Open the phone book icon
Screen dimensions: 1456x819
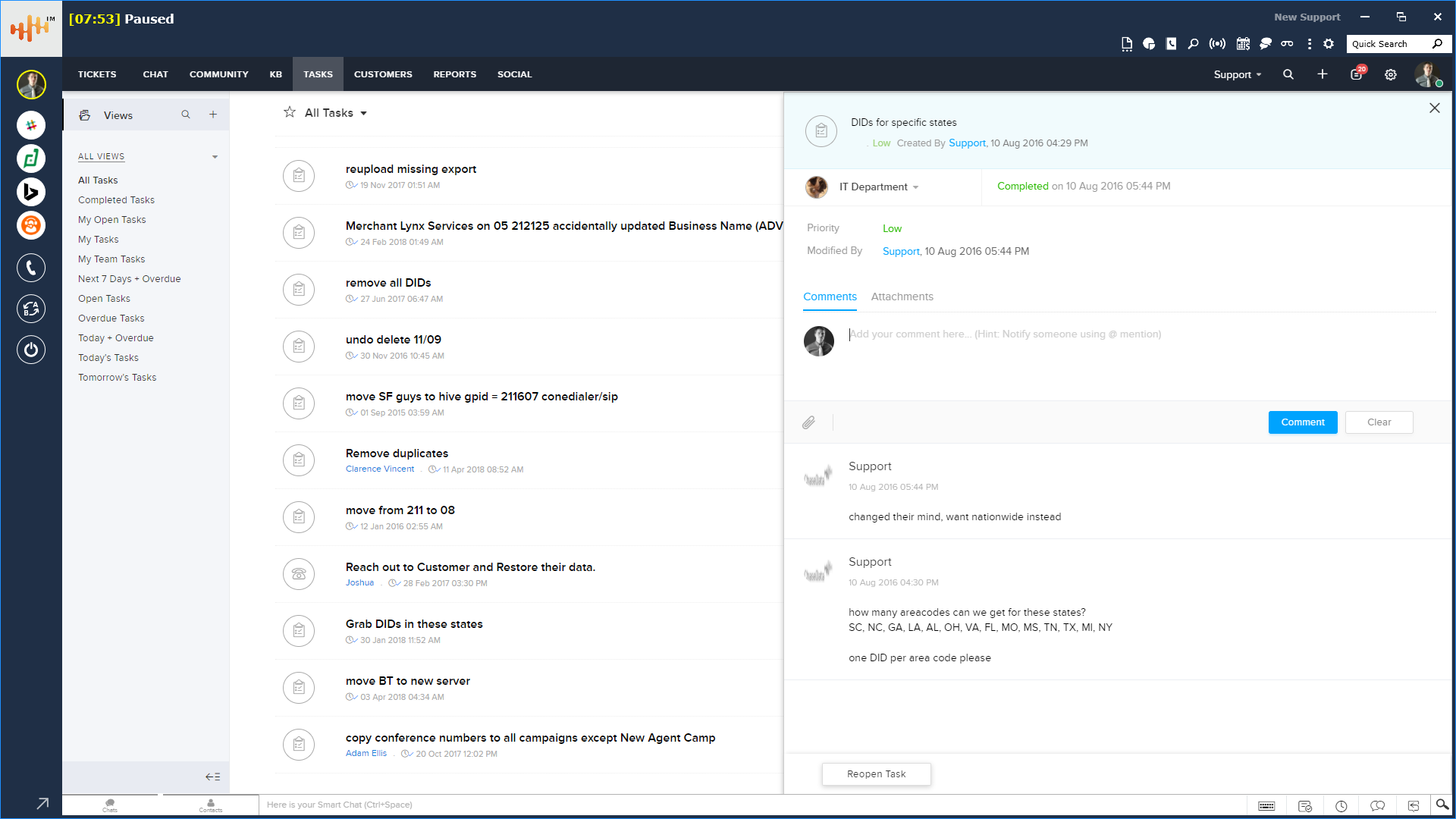click(x=1172, y=44)
